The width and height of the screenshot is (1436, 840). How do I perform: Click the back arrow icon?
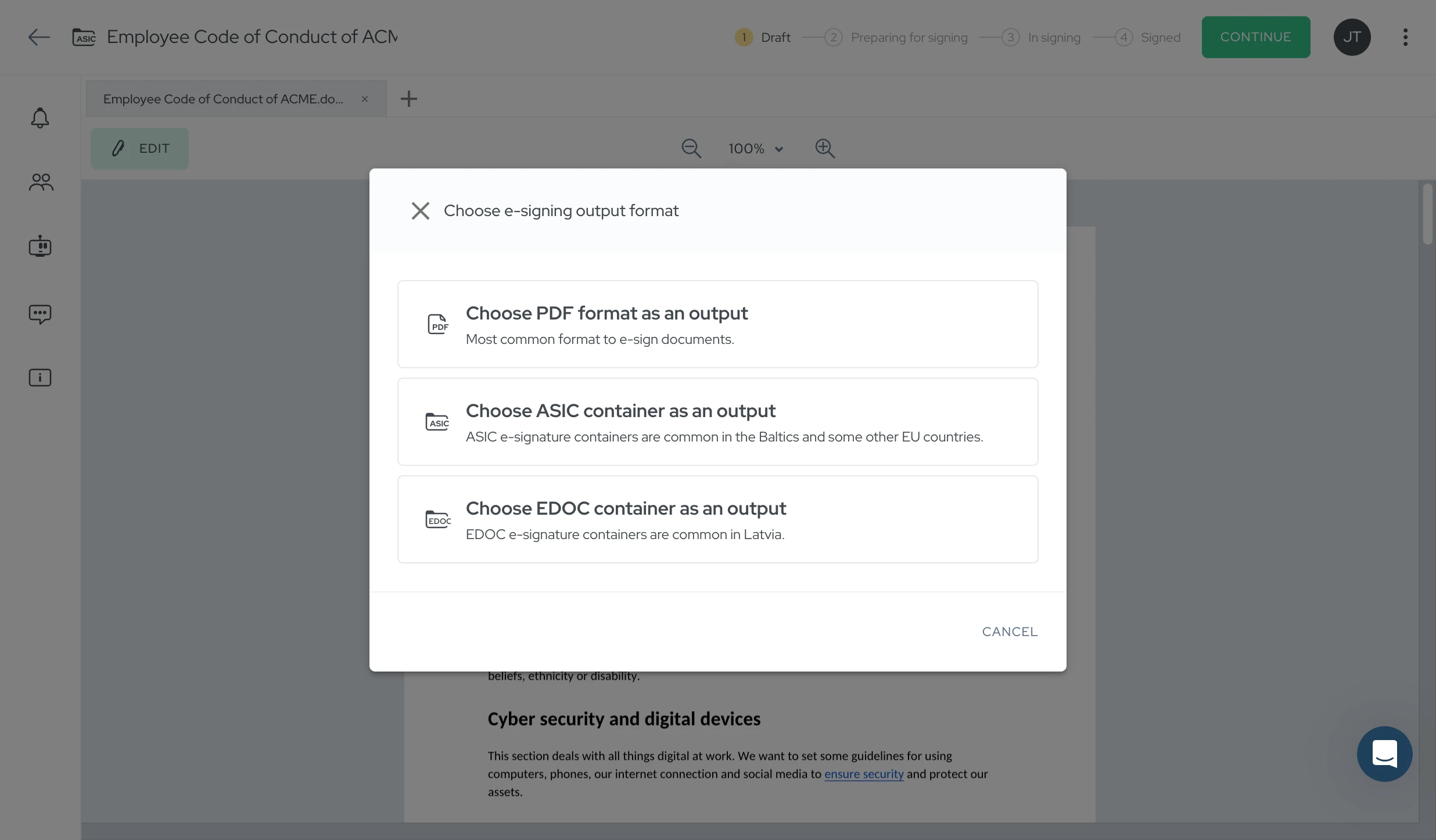click(39, 37)
